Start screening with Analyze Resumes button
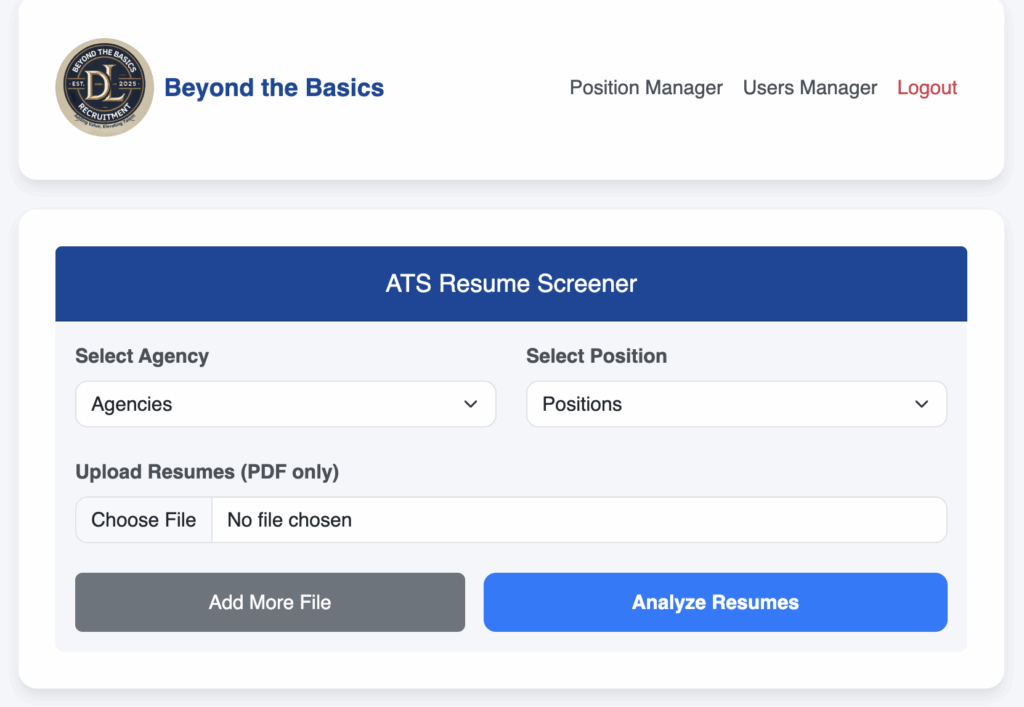This screenshot has width=1024, height=707. (715, 602)
